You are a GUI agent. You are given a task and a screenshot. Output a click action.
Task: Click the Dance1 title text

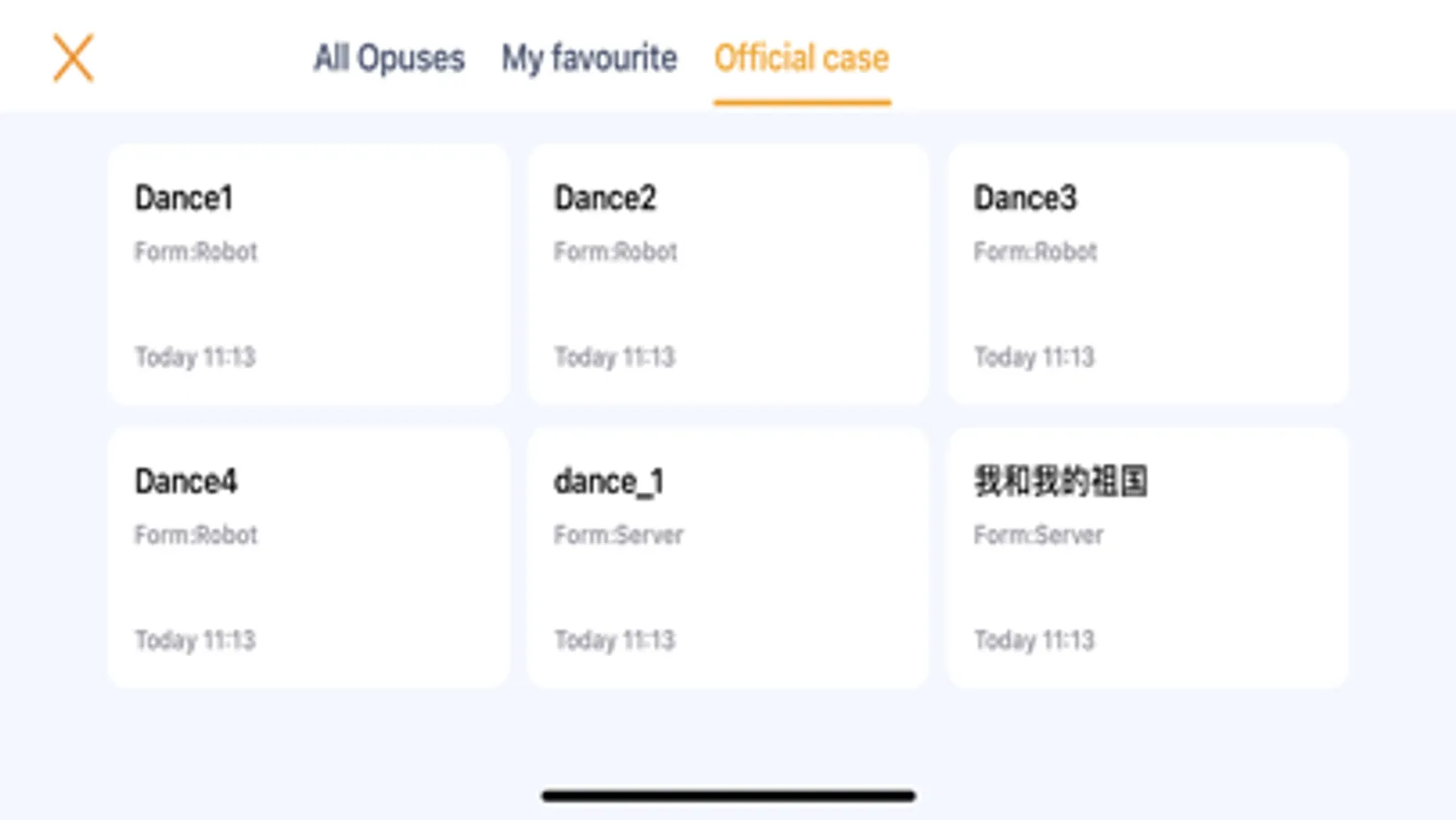[184, 198]
